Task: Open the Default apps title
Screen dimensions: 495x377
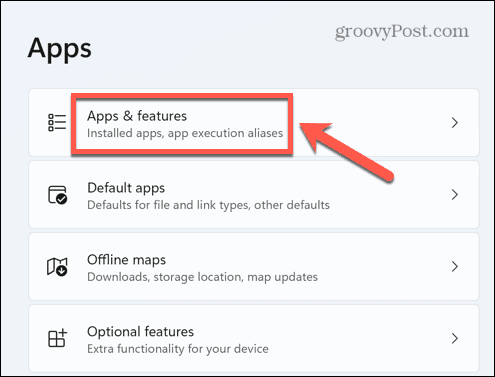Action: click(126, 188)
